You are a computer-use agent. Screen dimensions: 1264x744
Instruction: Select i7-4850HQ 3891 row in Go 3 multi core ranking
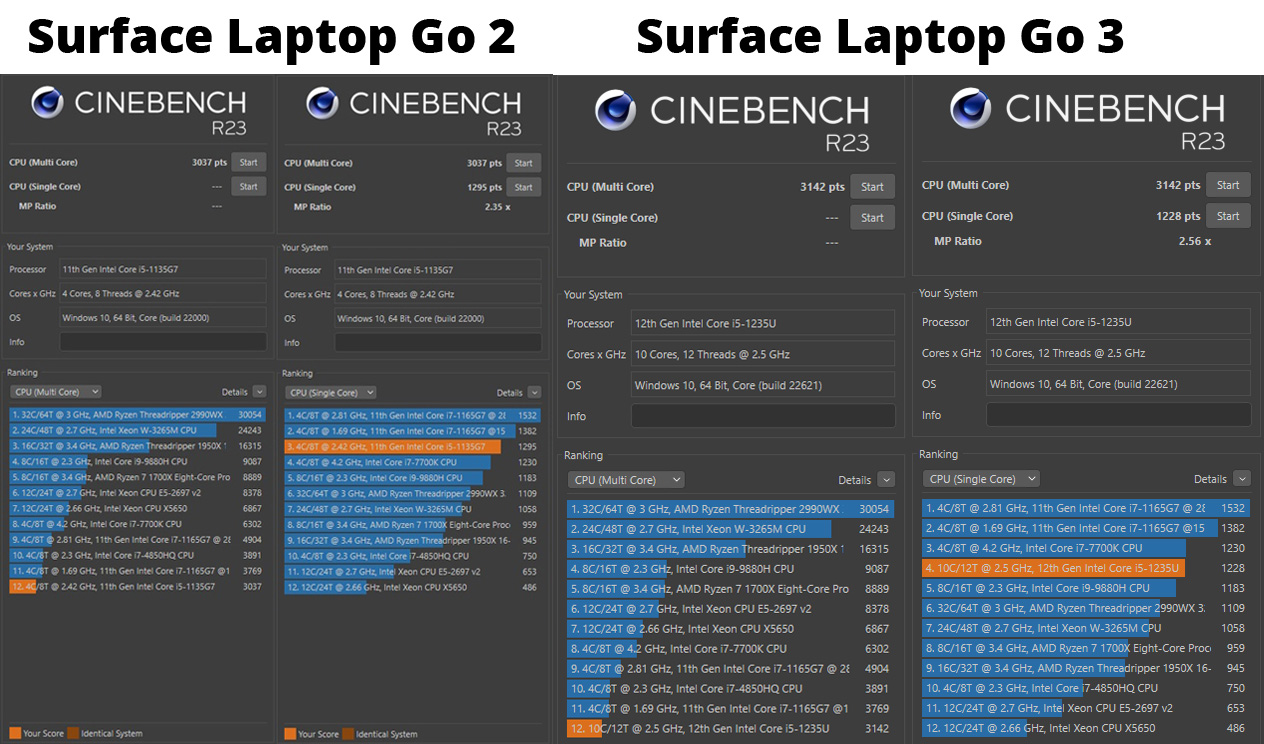[731, 688]
